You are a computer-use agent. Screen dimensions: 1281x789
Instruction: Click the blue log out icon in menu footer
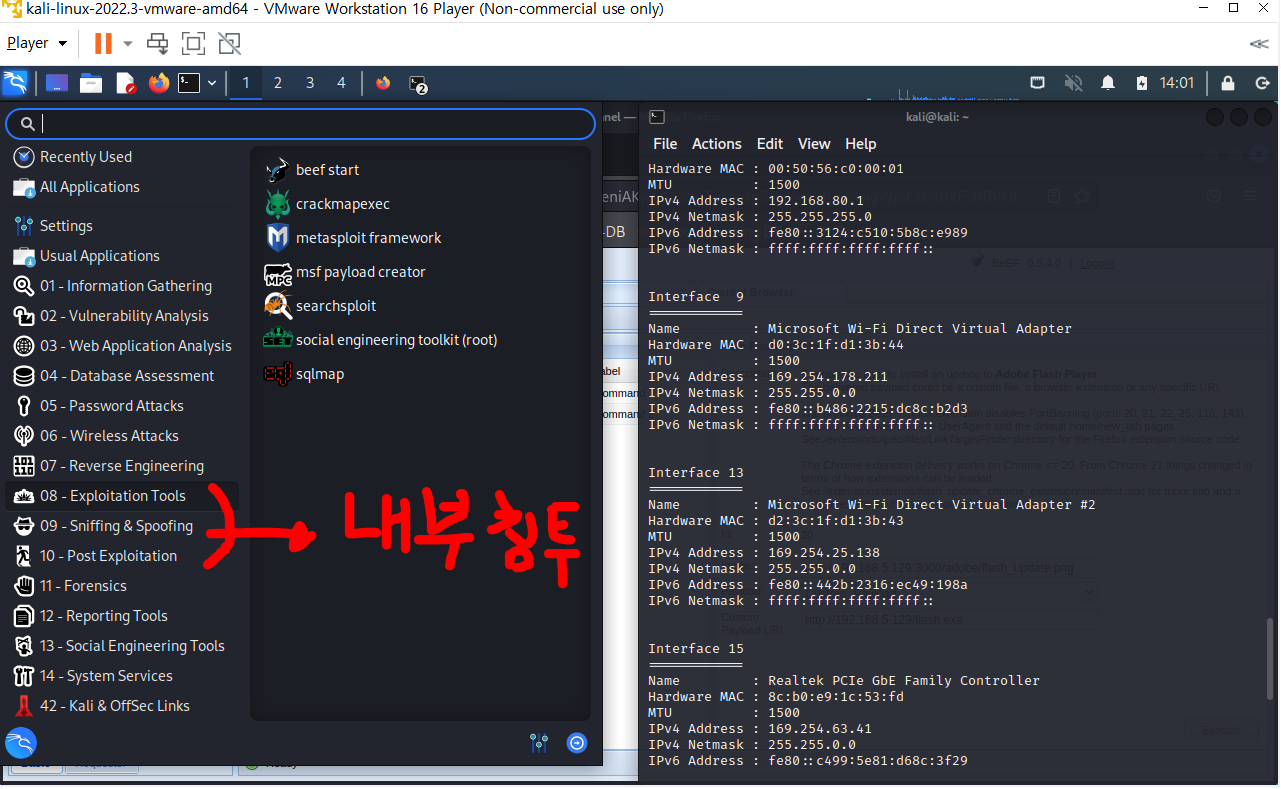point(577,743)
